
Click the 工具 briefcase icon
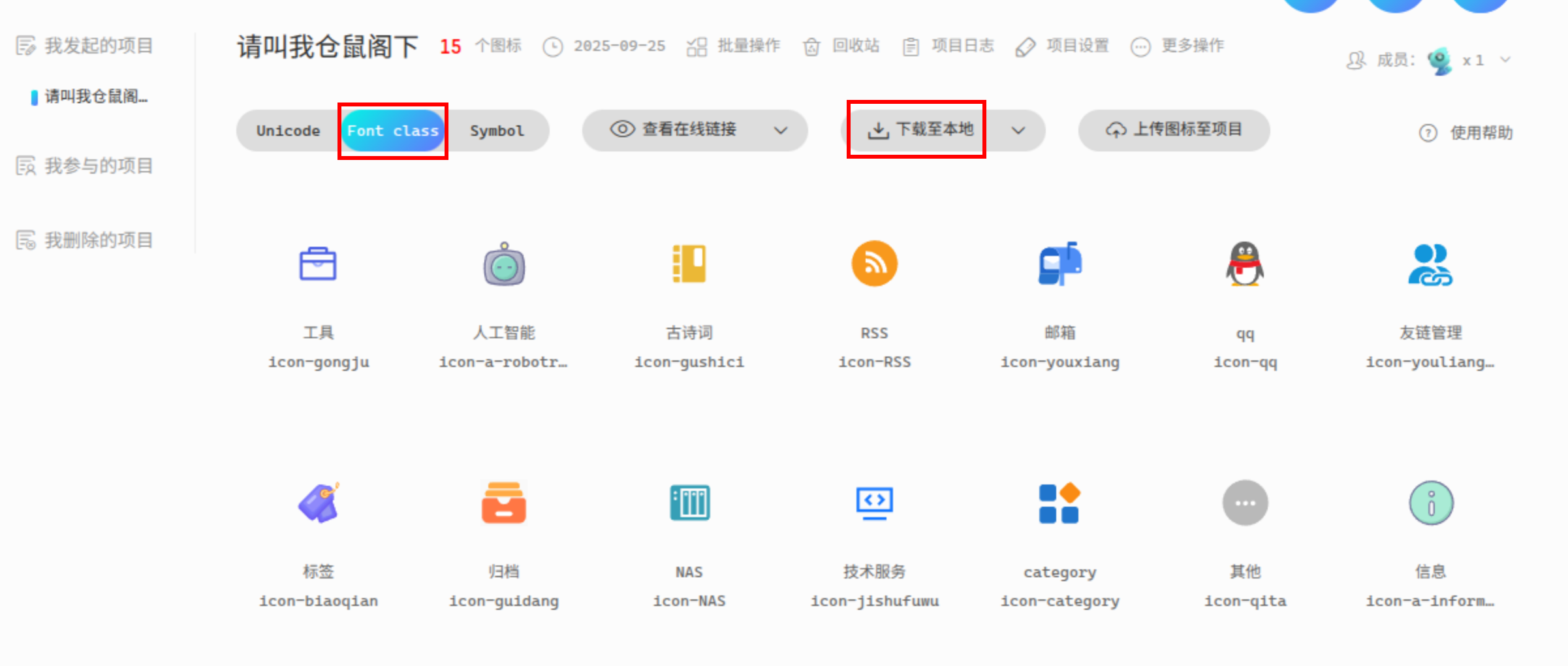click(318, 264)
